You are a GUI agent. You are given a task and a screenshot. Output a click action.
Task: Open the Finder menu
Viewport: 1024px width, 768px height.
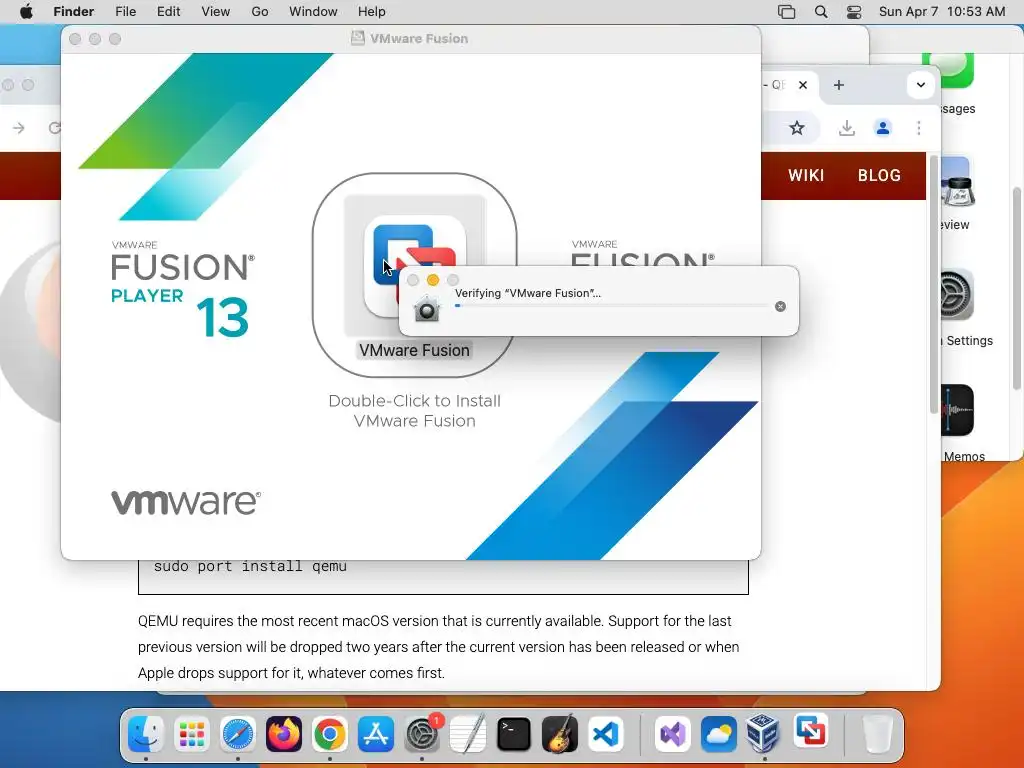73,11
